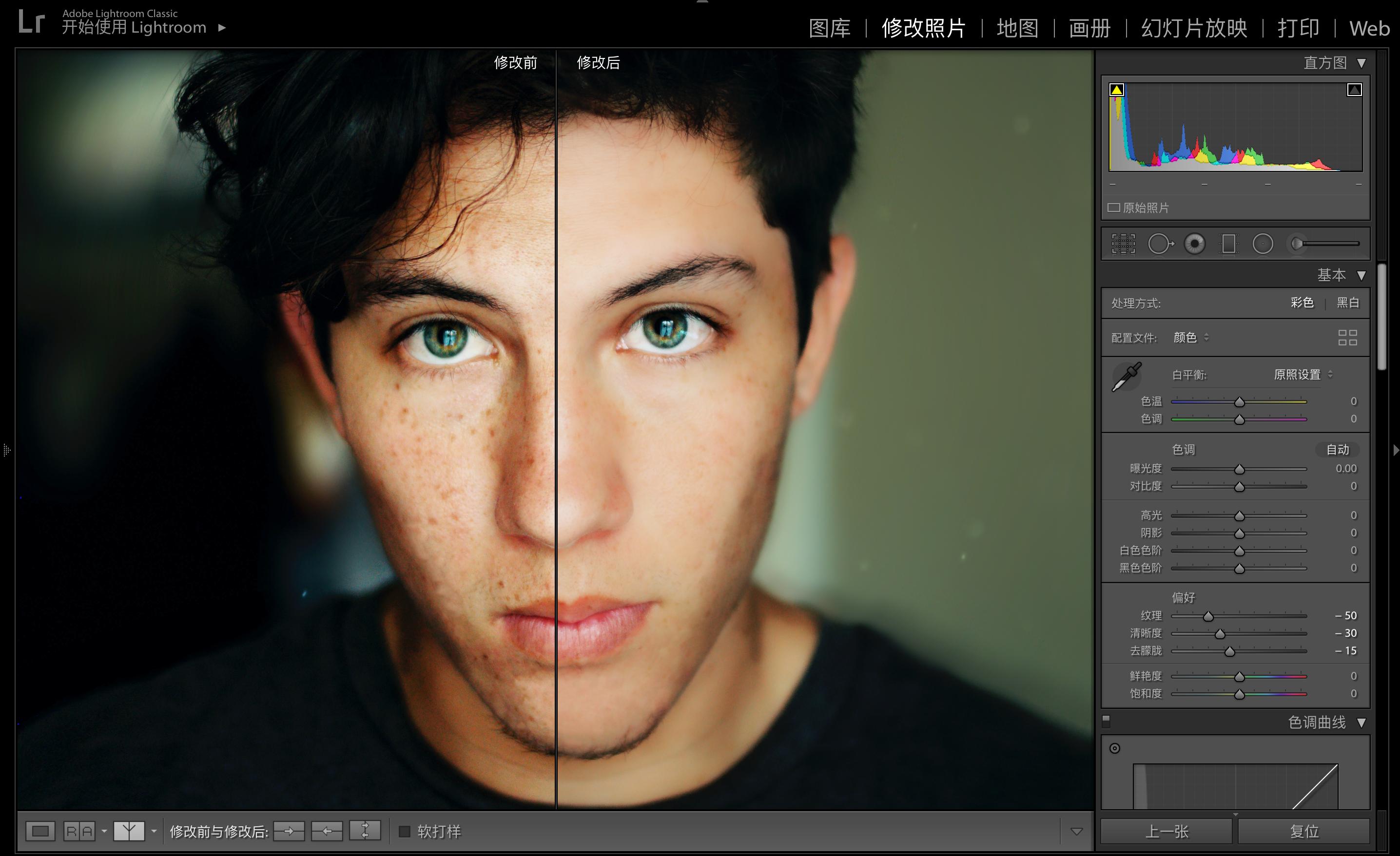Activate the Red Eye Correction tool
1400x856 pixels.
pyautogui.click(x=1194, y=244)
